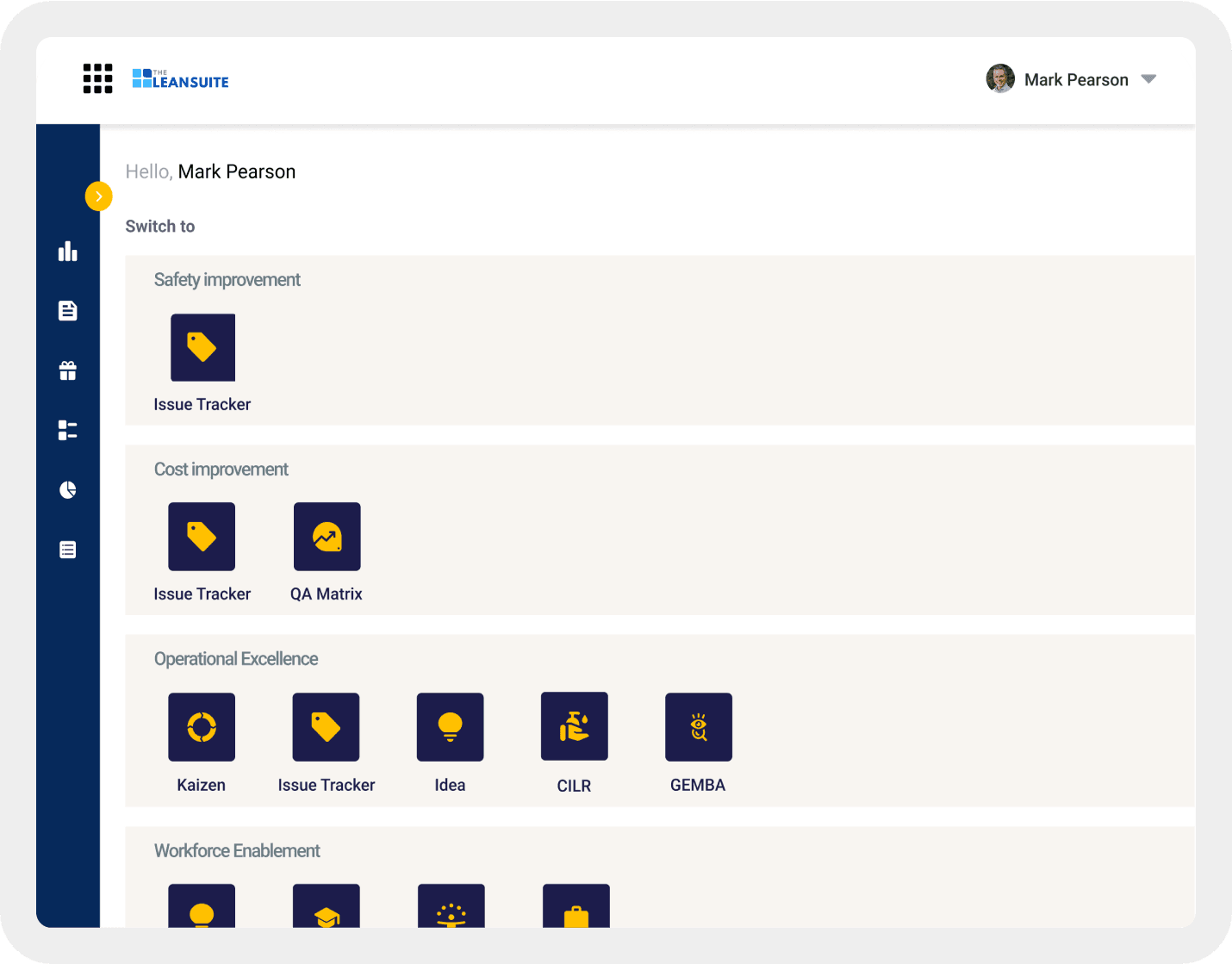Open the graduation cap app in Workforce Enablement
This screenshot has height=964, width=1232.
[x=326, y=906]
